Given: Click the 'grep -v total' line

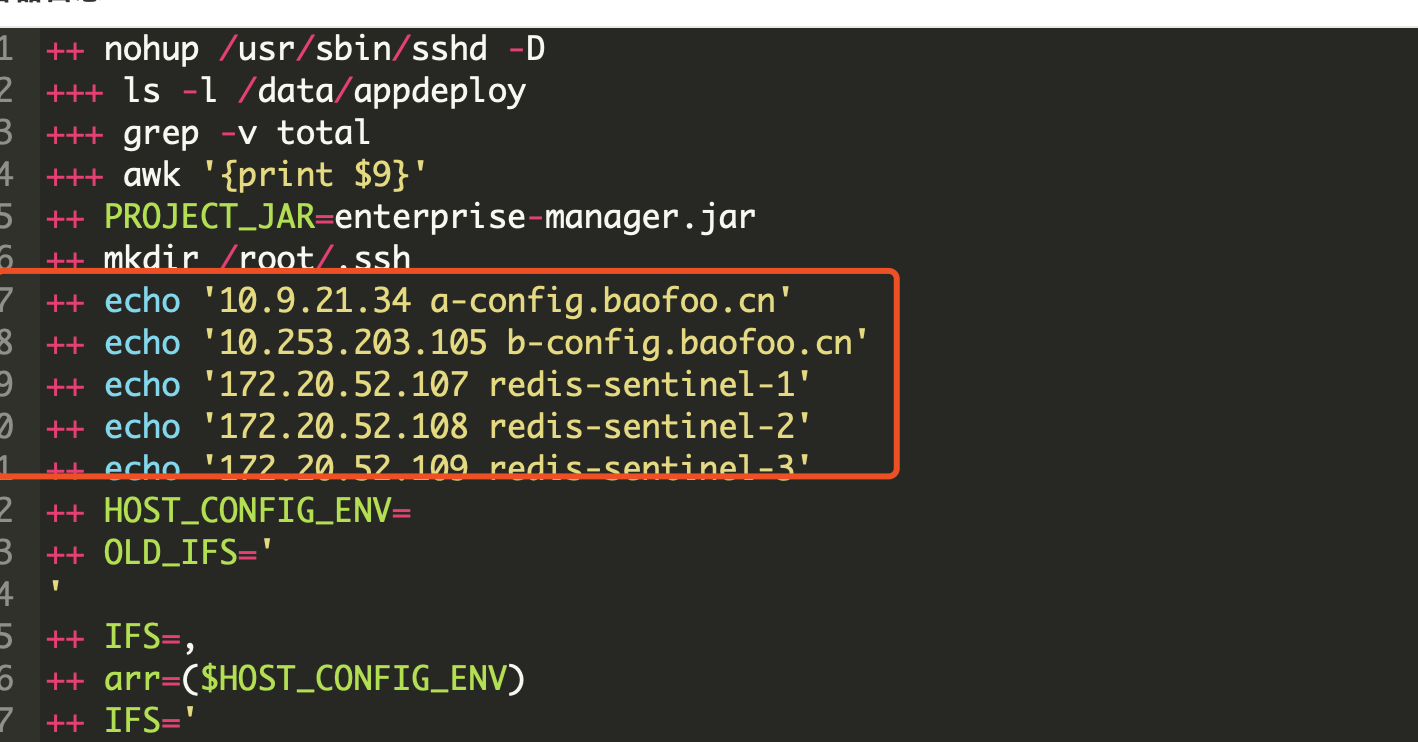Looking at the screenshot, I should tap(246, 133).
